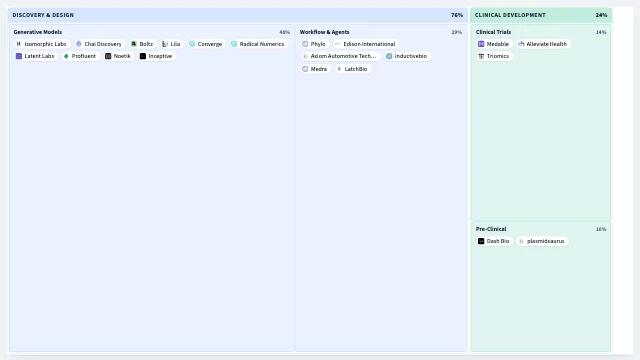Image resolution: width=640 pixels, height=360 pixels.
Task: Select the plasmidsaurus company chip
Action: click(542, 241)
